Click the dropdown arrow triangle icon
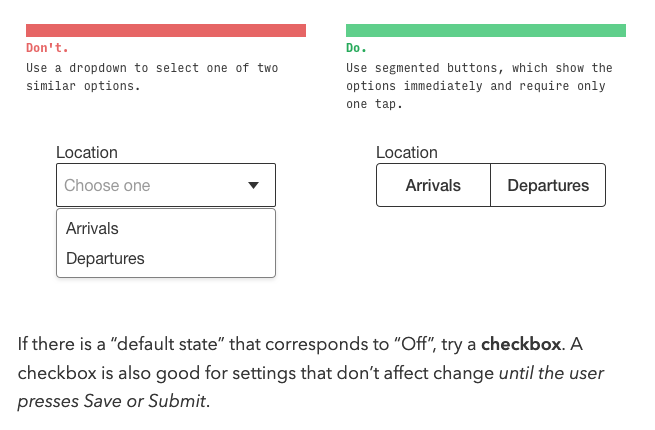The image size is (655, 430). [253, 185]
